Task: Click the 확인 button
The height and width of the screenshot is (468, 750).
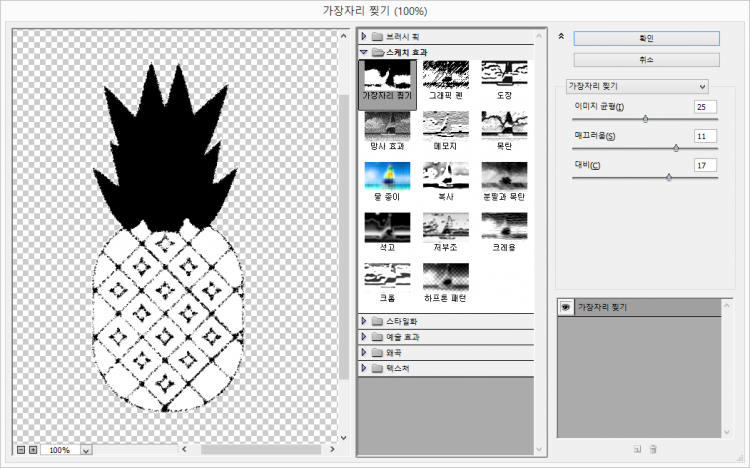Action: pyautogui.click(x=646, y=38)
